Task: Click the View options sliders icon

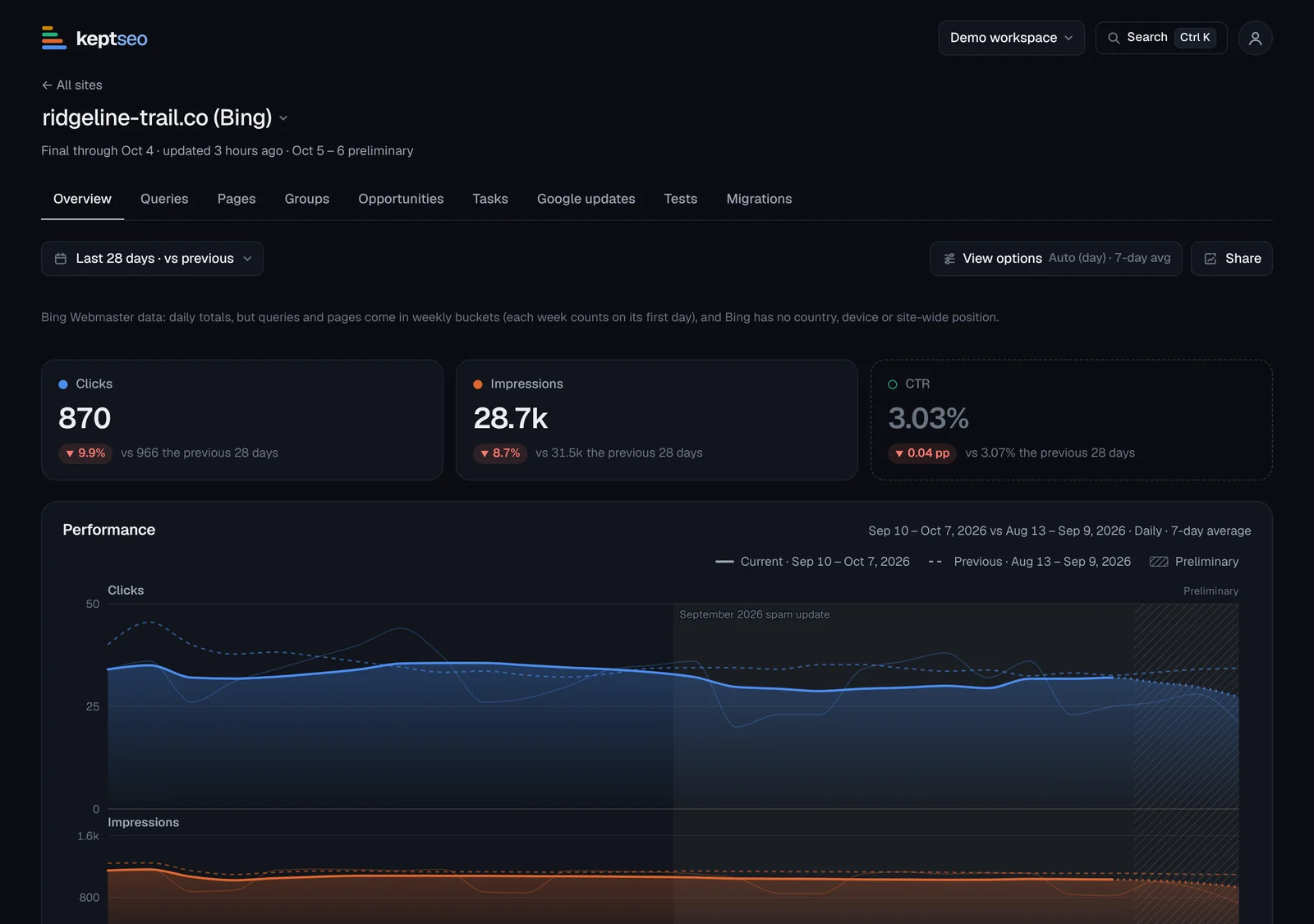Action: point(949,259)
